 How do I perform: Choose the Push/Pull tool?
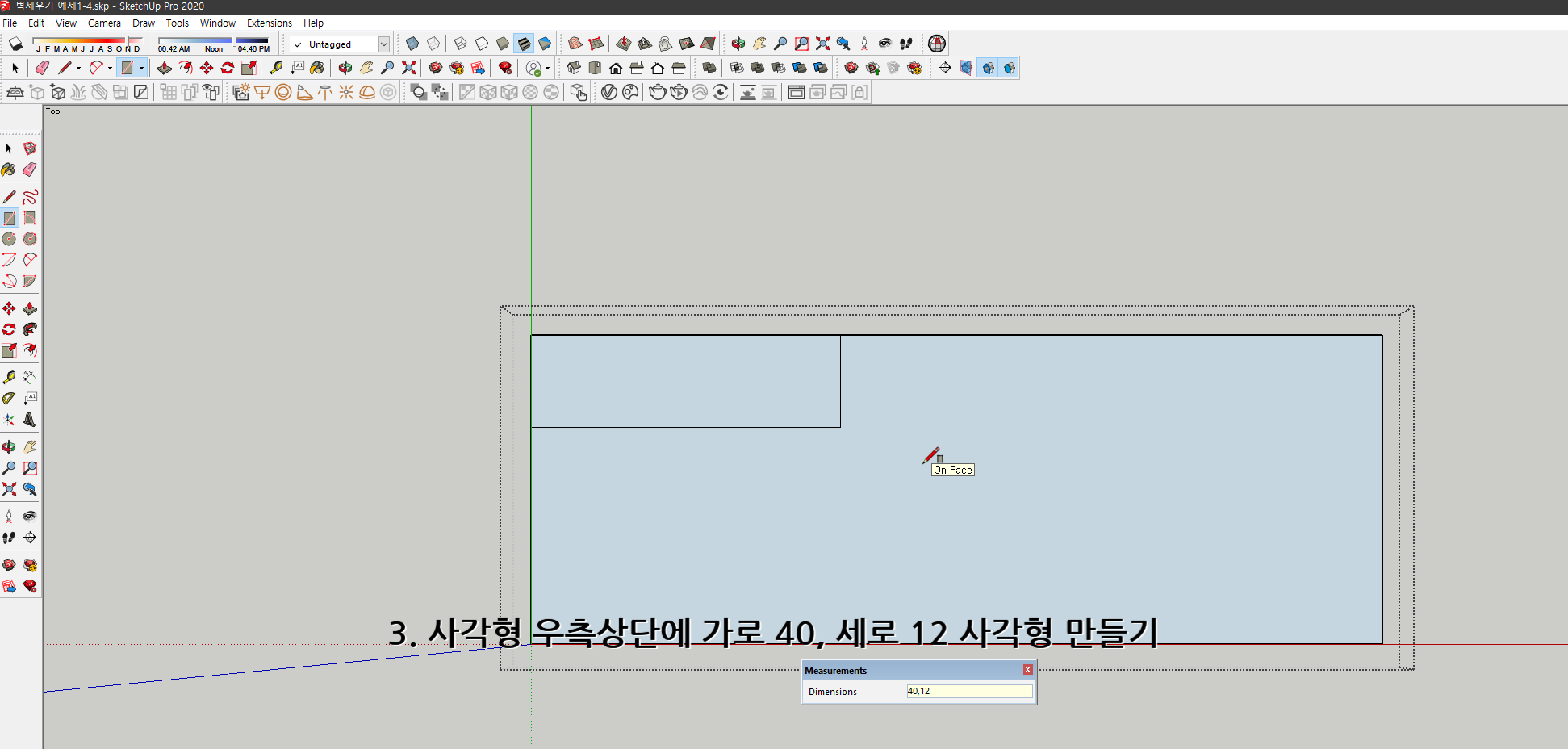30,309
